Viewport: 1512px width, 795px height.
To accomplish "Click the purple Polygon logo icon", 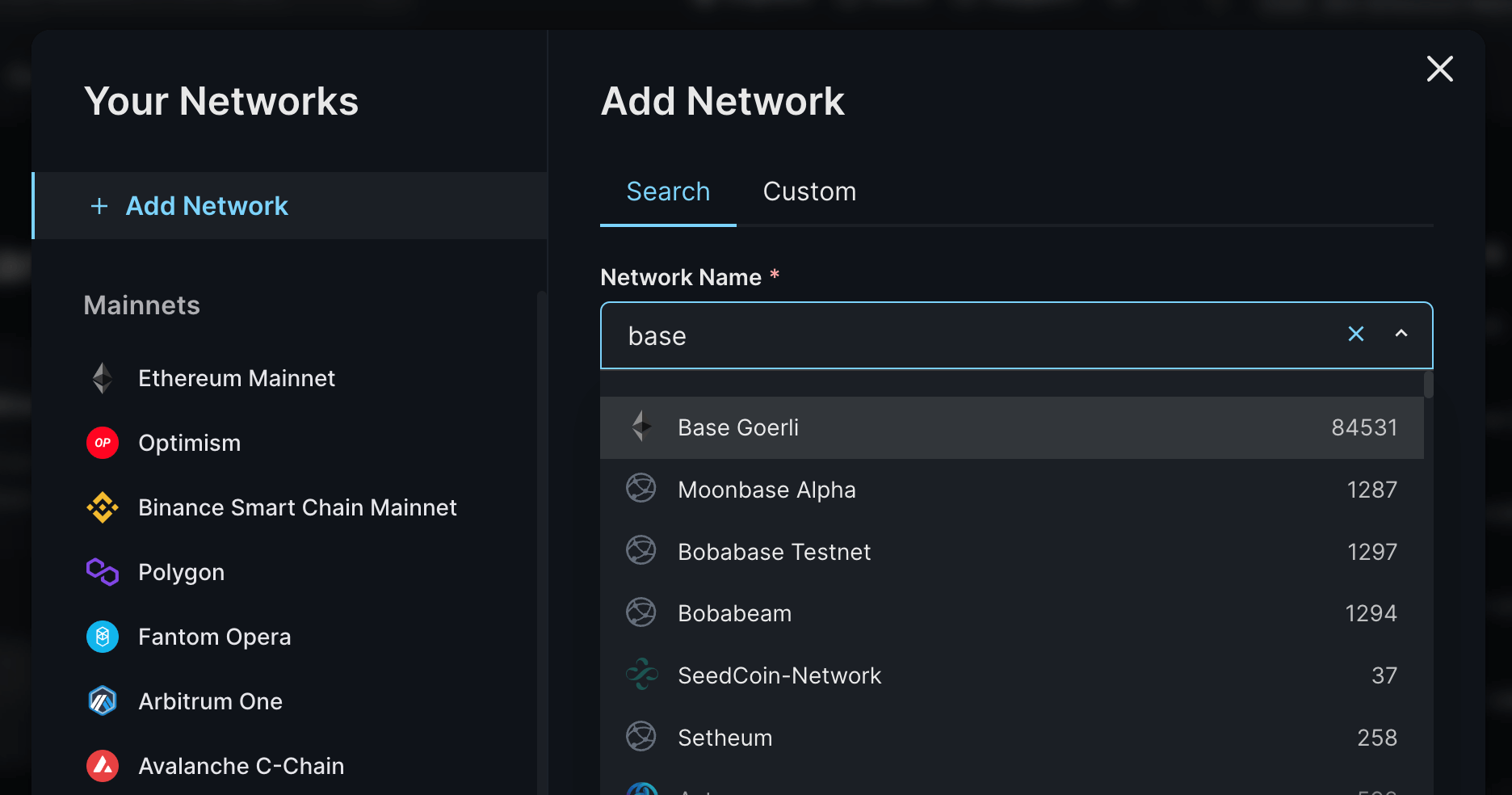I will [103, 572].
